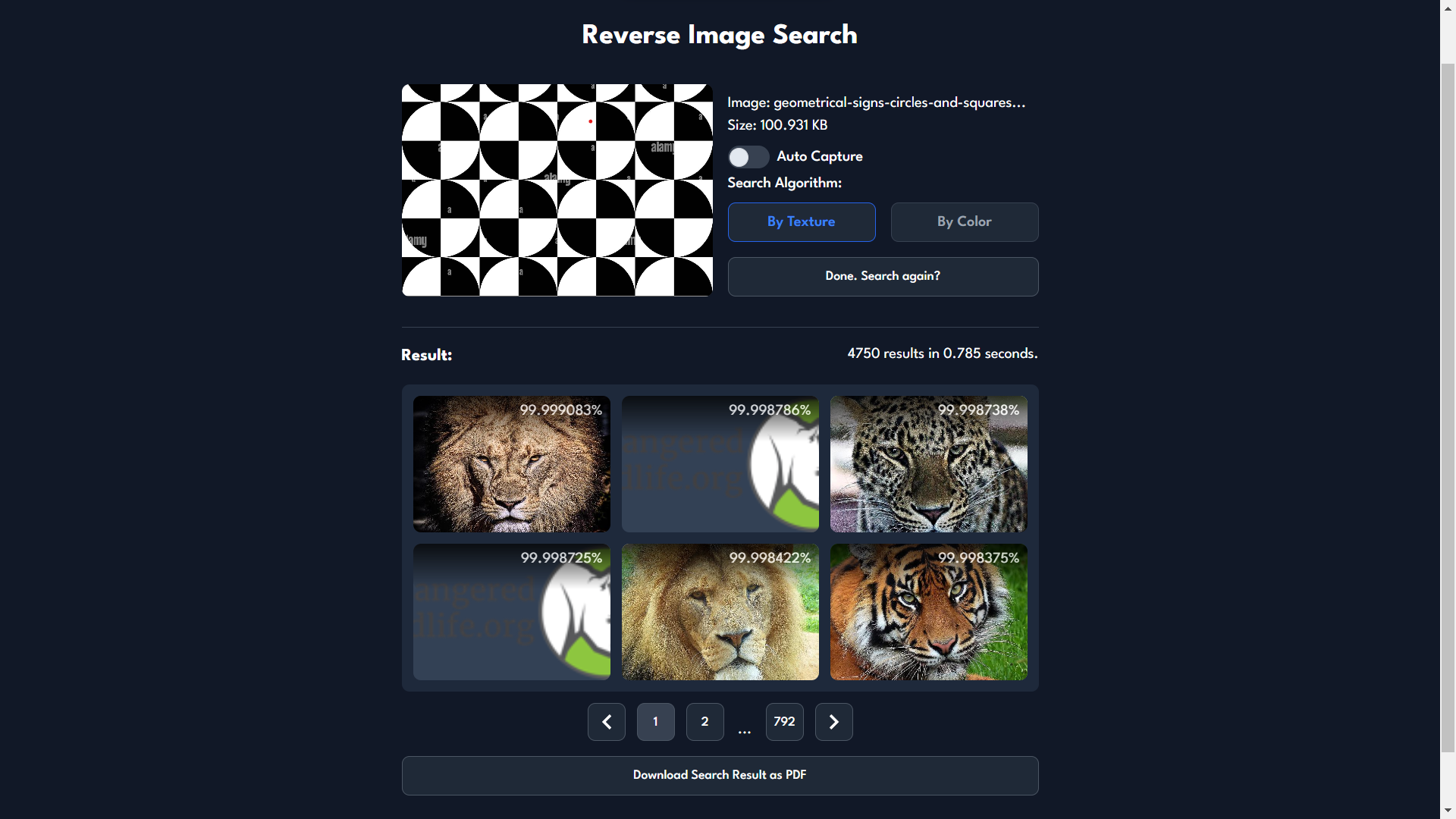The image size is (1456, 819).
Task: Click Done. Search again? button
Action: [883, 276]
